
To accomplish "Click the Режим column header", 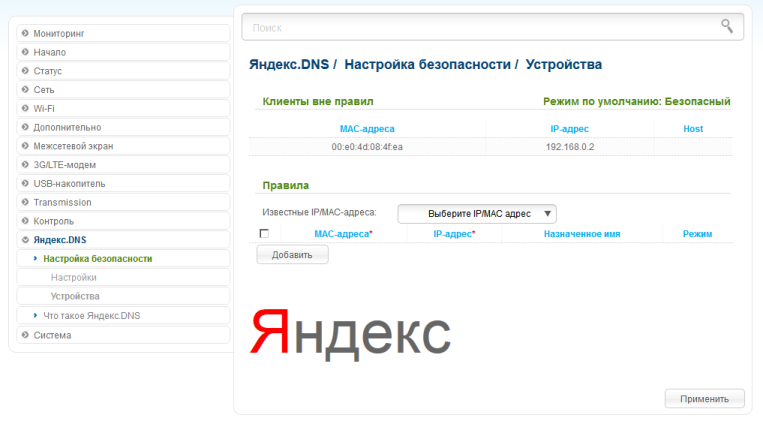I will pyautogui.click(x=697, y=234).
